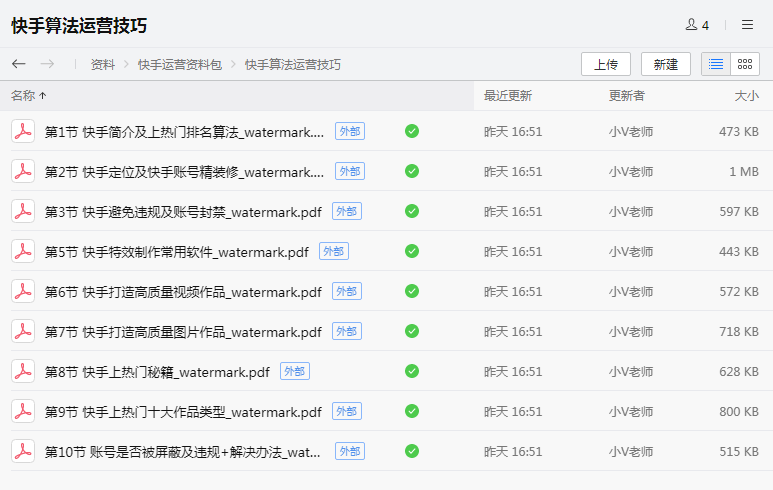Sort by 名称 column header
The image size is (773, 490).
point(29,96)
